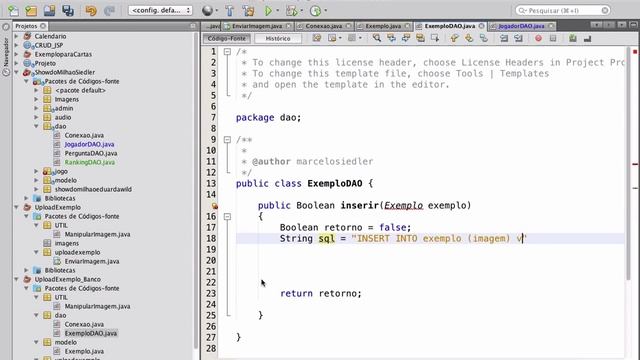The image size is (640, 360).
Task: Click the globe browser icon
Action: pos(207,10)
